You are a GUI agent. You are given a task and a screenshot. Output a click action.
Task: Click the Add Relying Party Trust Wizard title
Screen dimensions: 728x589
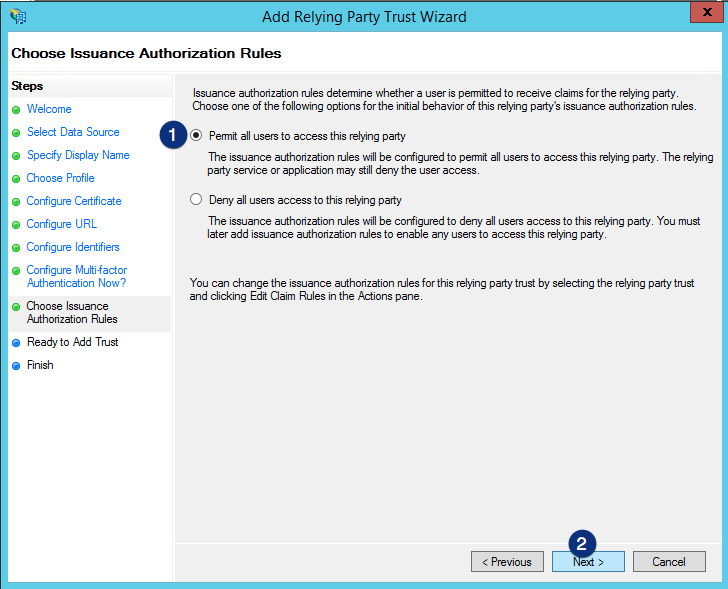pos(364,17)
